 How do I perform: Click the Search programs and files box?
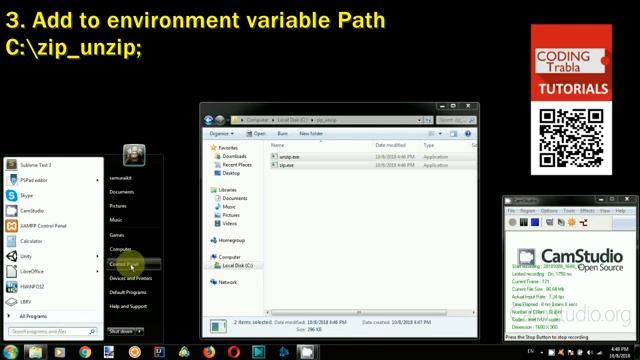(x=53, y=331)
